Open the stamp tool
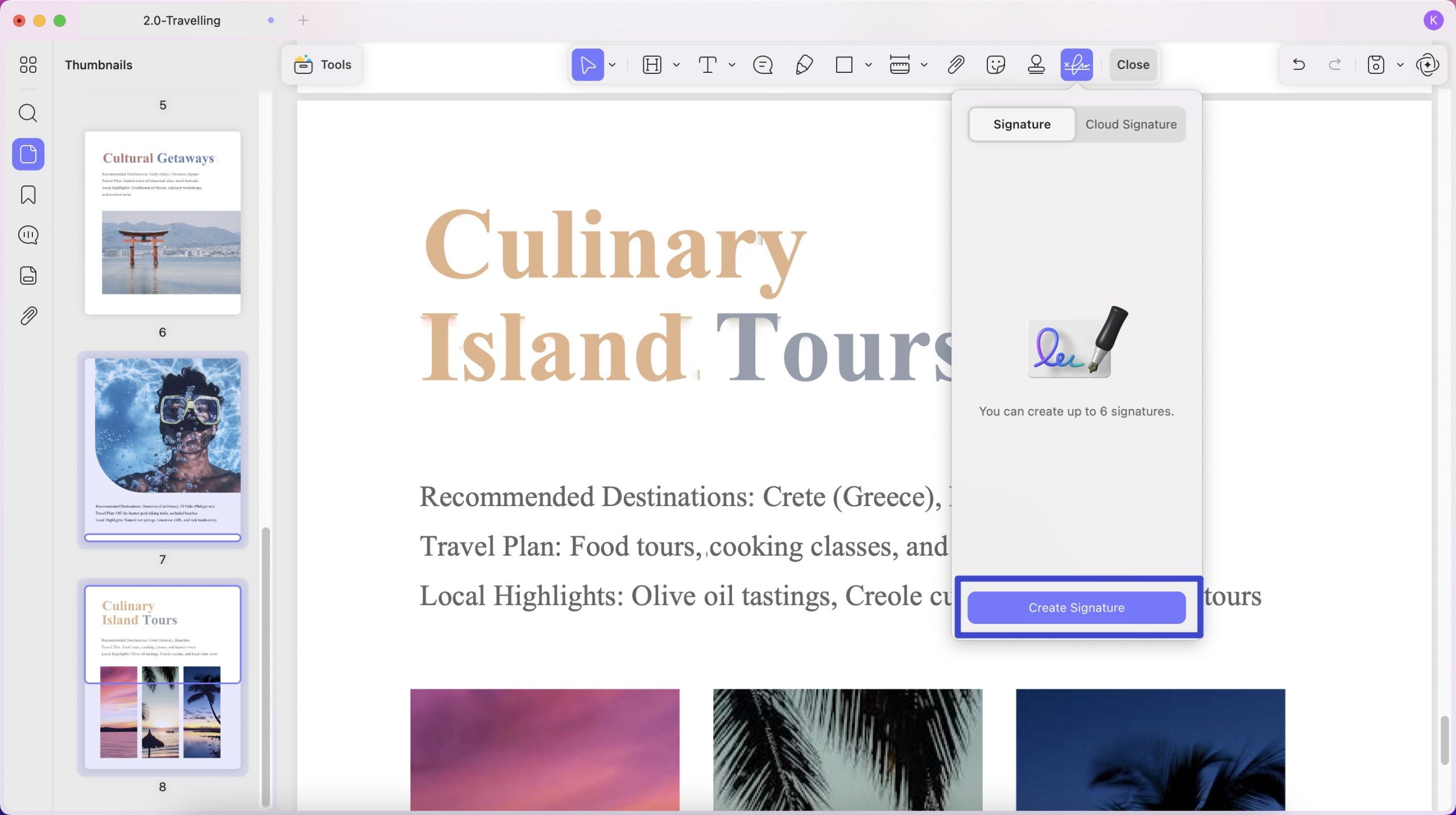The height and width of the screenshot is (815, 1456). tap(1036, 65)
